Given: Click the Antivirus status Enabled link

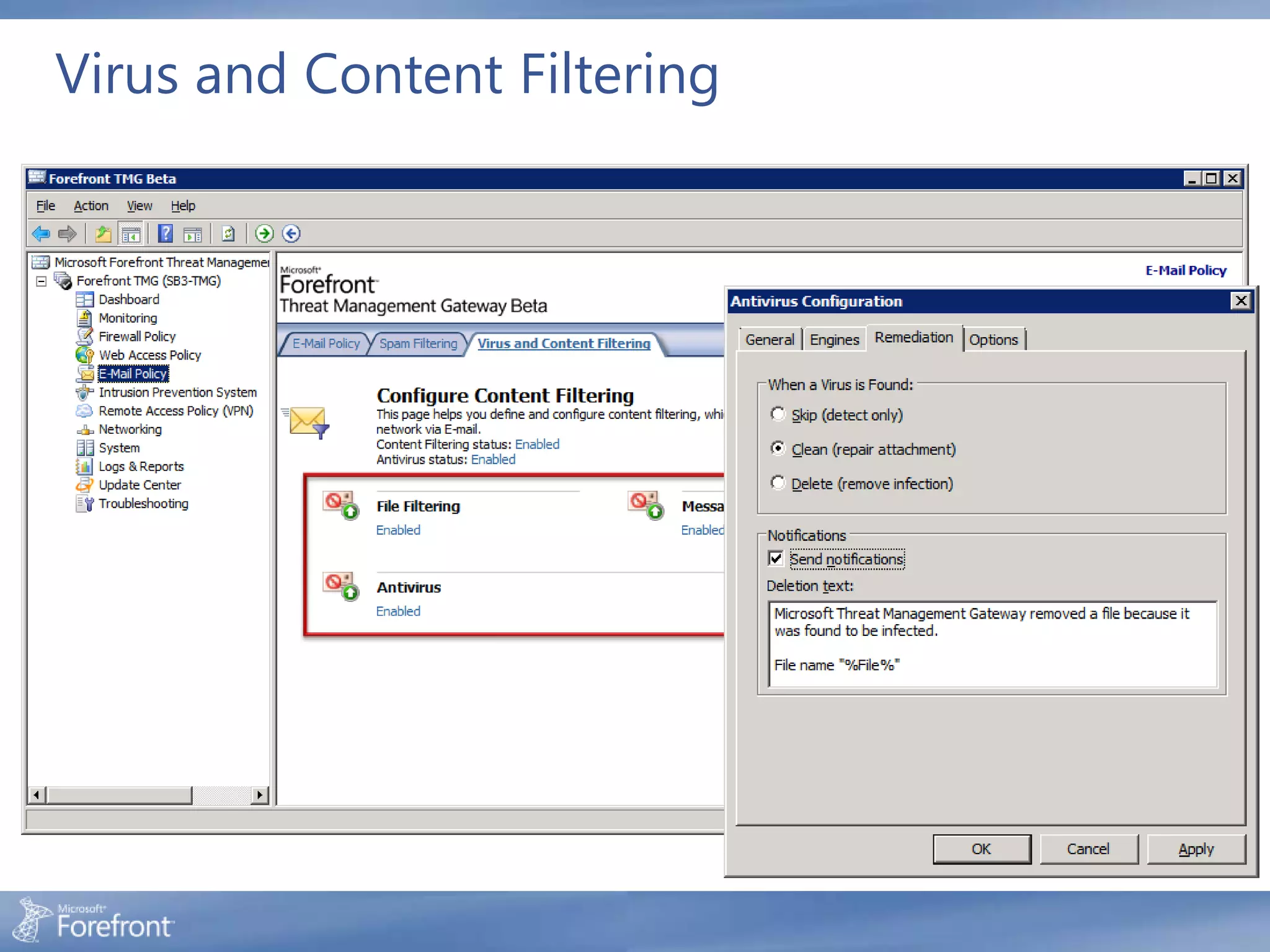Looking at the screenshot, I should point(493,460).
